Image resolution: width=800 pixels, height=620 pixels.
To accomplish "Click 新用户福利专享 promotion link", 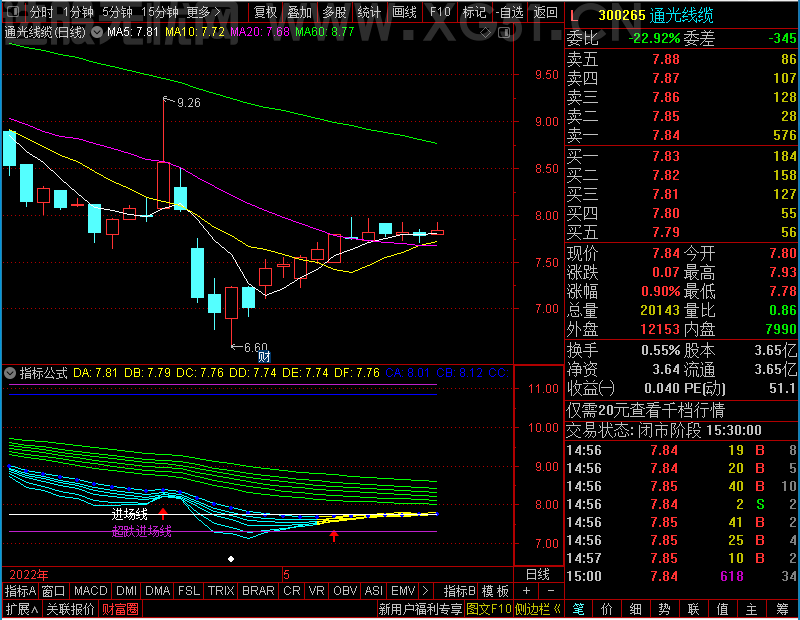I will [x=420, y=609].
